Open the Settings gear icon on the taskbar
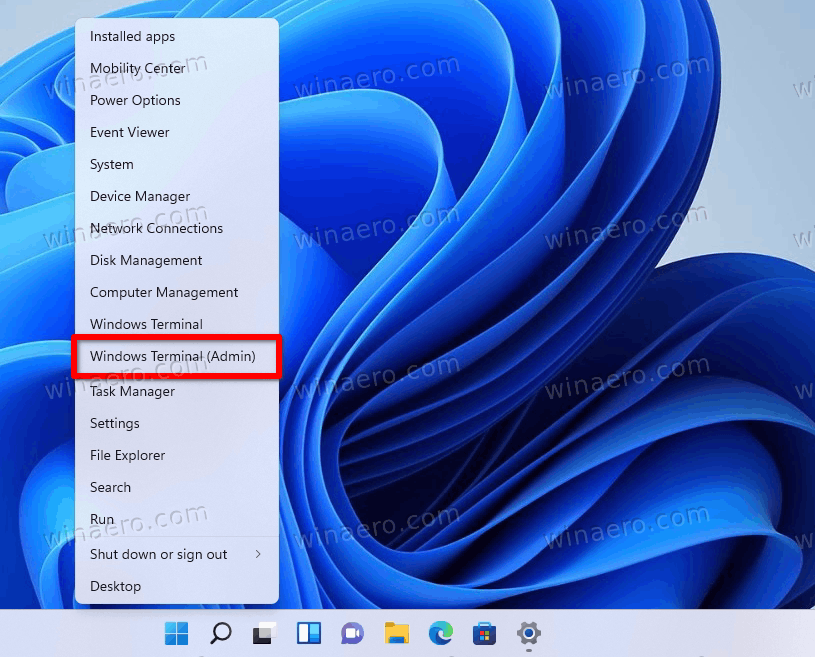 point(529,634)
